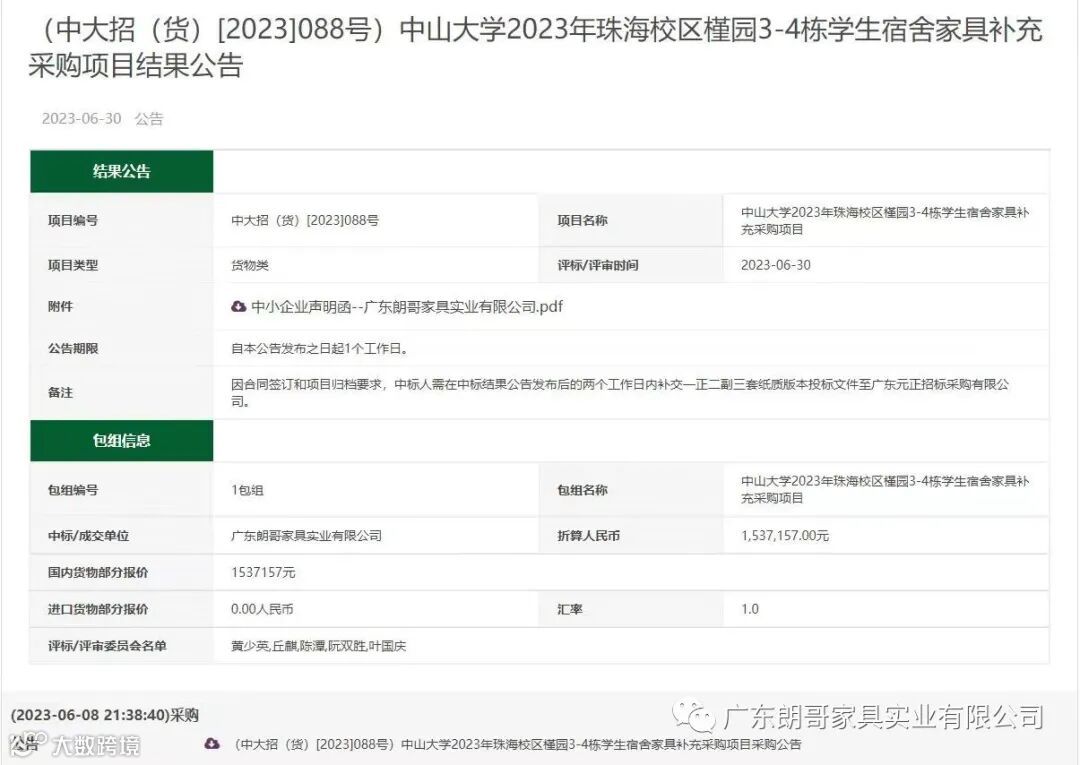This screenshot has width=1080, height=765.
Task: Click the download icon beside the 采购公告 link
Action: pos(212,744)
